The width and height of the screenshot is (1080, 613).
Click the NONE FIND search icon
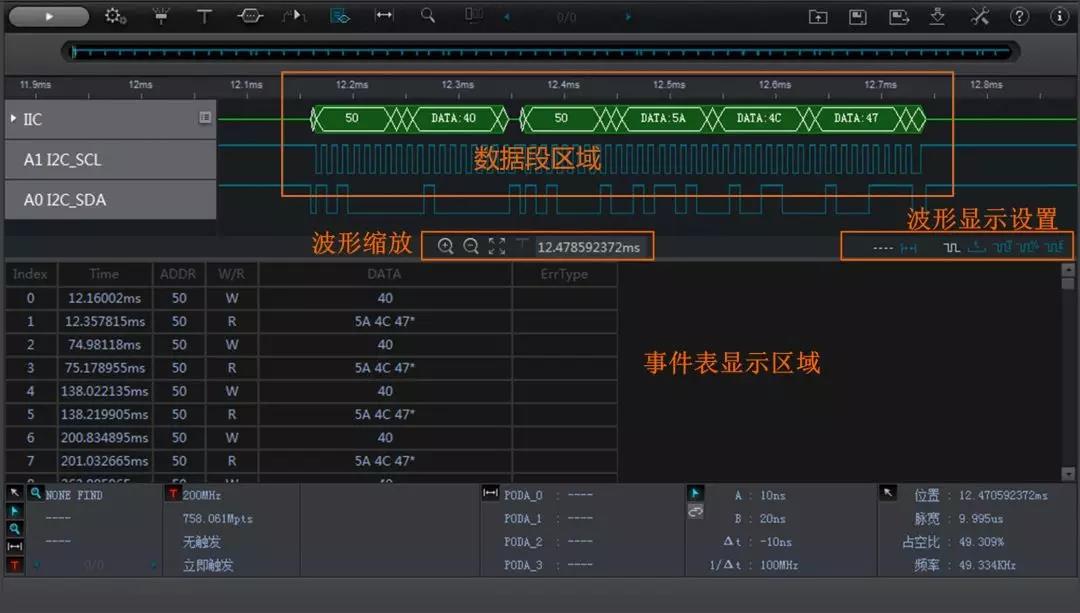coord(35,492)
